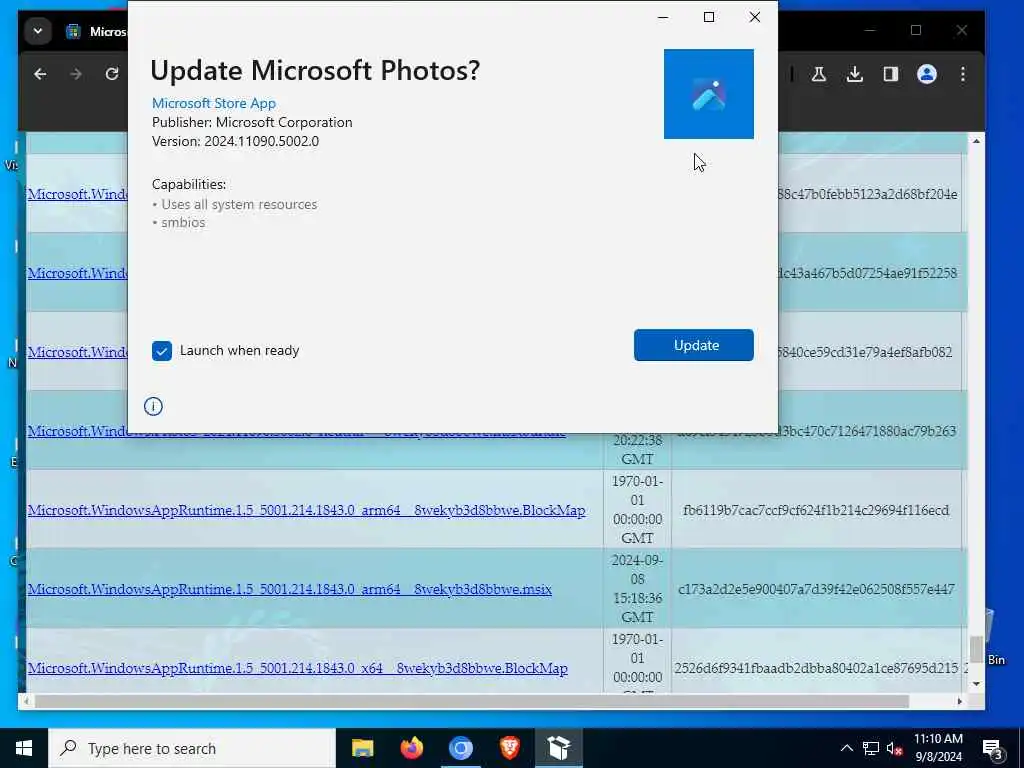Minimize the browser window behind
The width and height of the screenshot is (1024, 768).
click(x=870, y=30)
